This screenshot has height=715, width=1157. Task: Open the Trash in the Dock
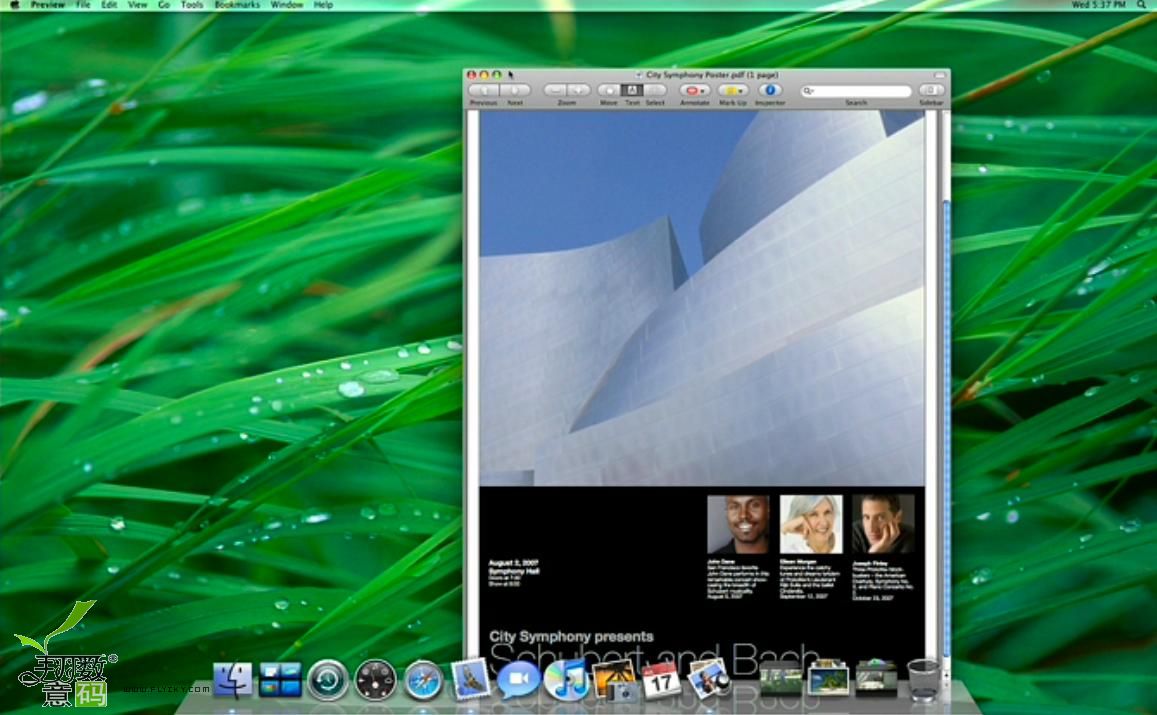pos(923,679)
